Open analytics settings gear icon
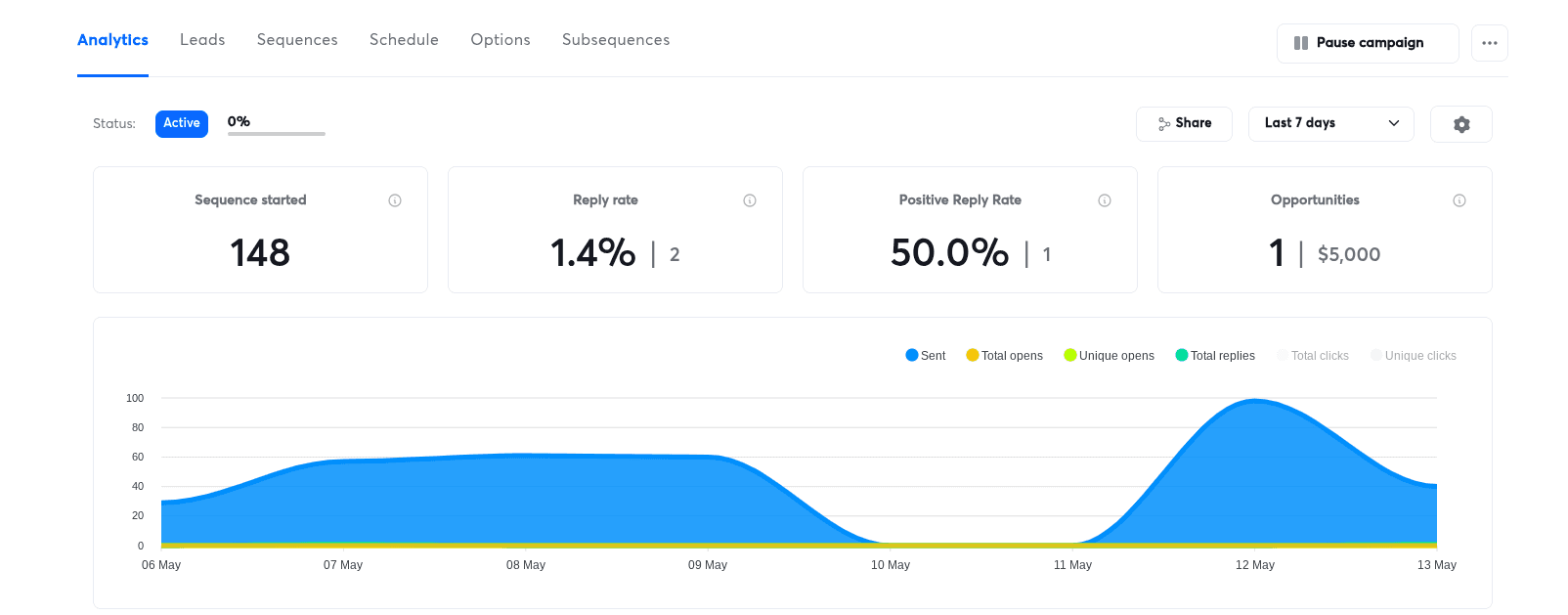This screenshot has width=1568, height=615. click(1461, 124)
